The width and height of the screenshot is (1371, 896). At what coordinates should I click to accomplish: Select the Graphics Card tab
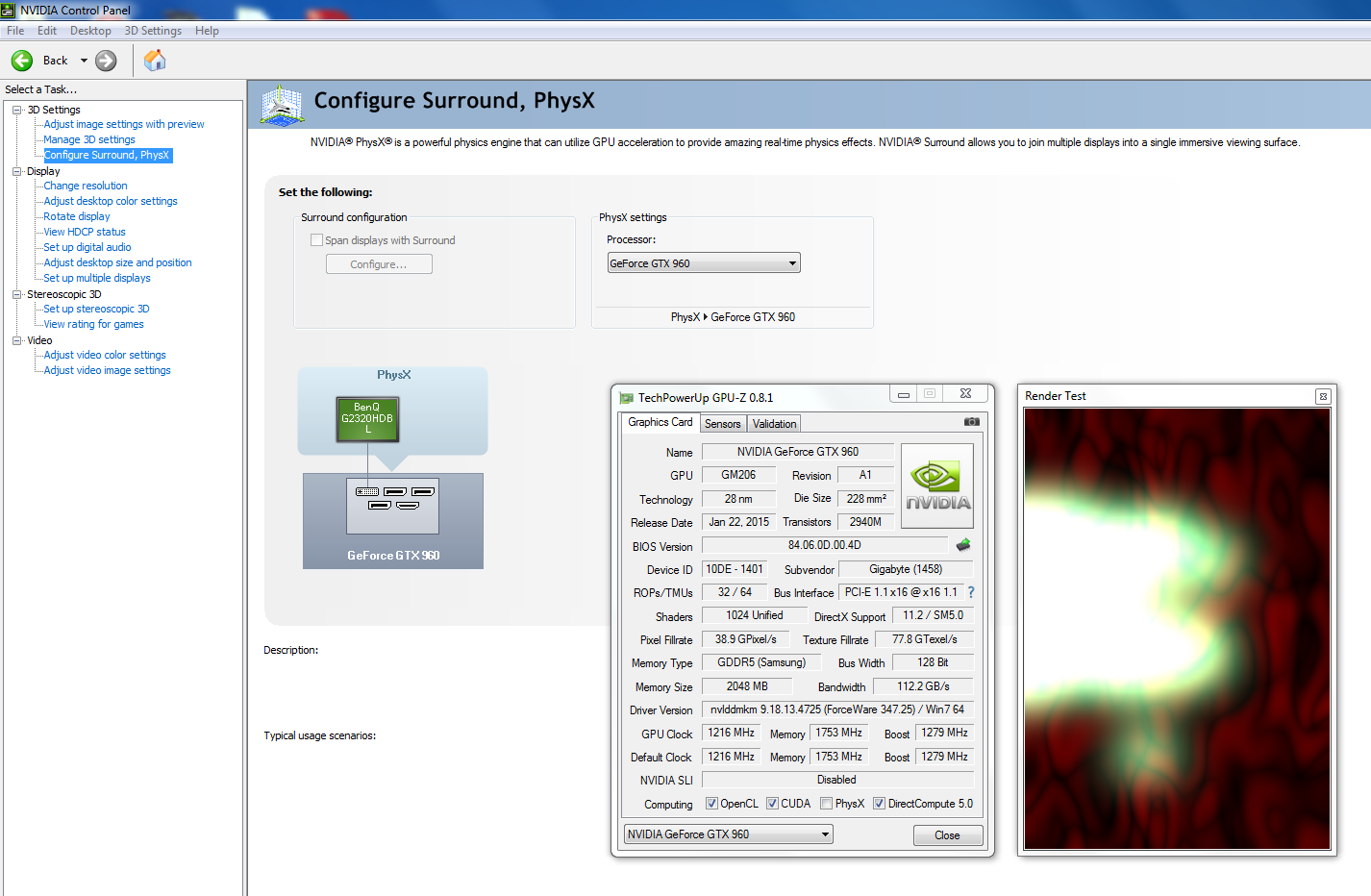[x=660, y=422]
